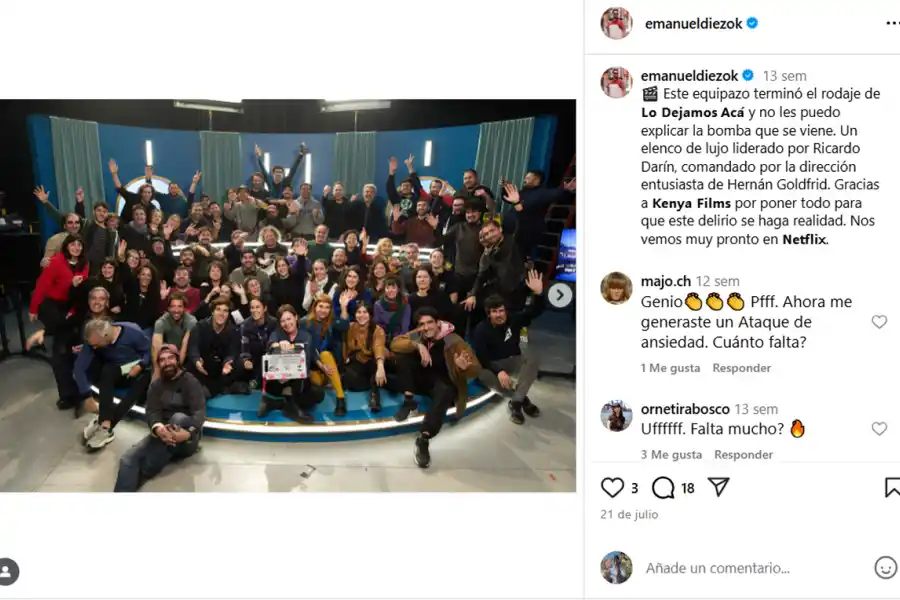The image size is (900, 600).
Task: Reply to the majo.ch comment
Action: point(742,367)
